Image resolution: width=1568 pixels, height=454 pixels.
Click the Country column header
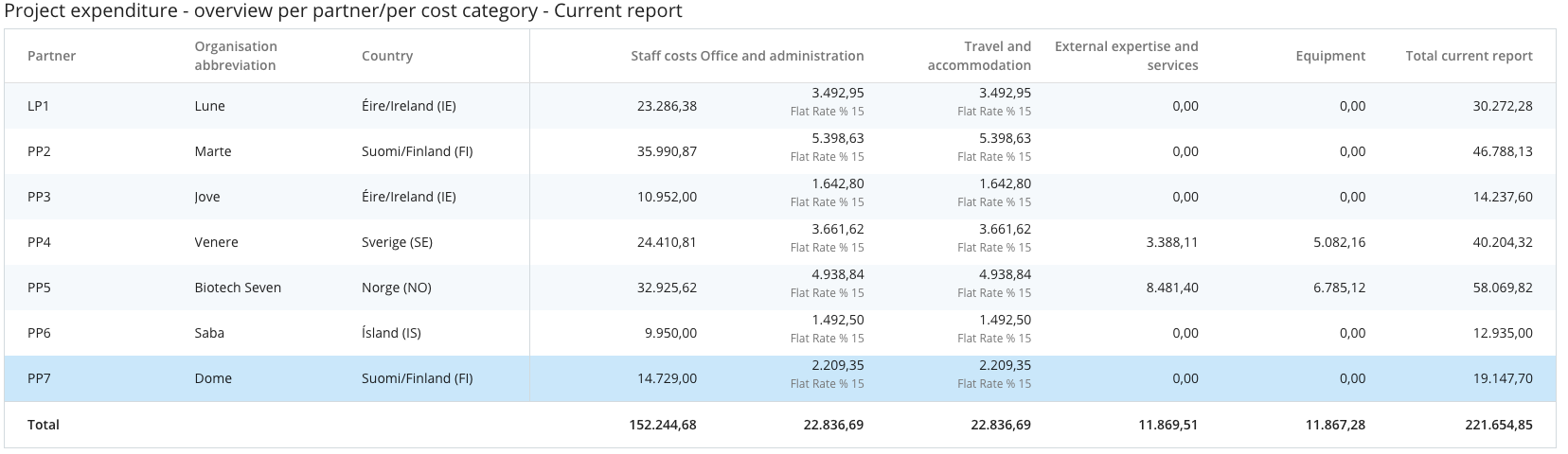point(387,56)
